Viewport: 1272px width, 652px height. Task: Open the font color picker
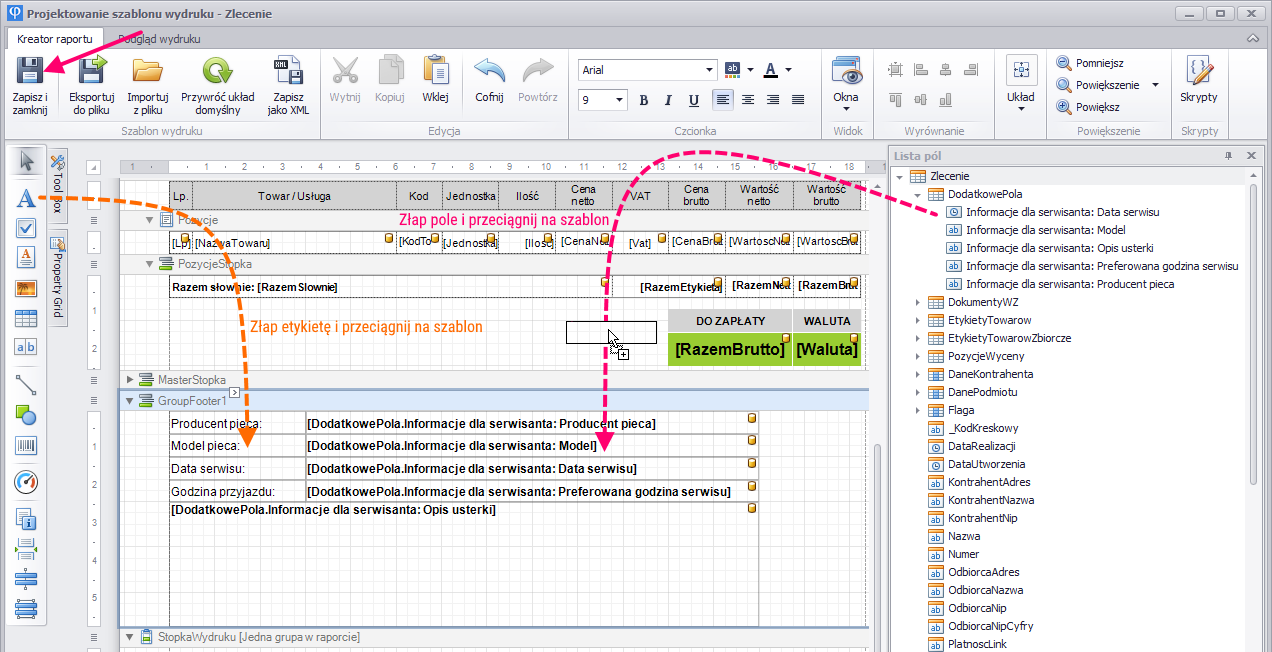(x=771, y=70)
